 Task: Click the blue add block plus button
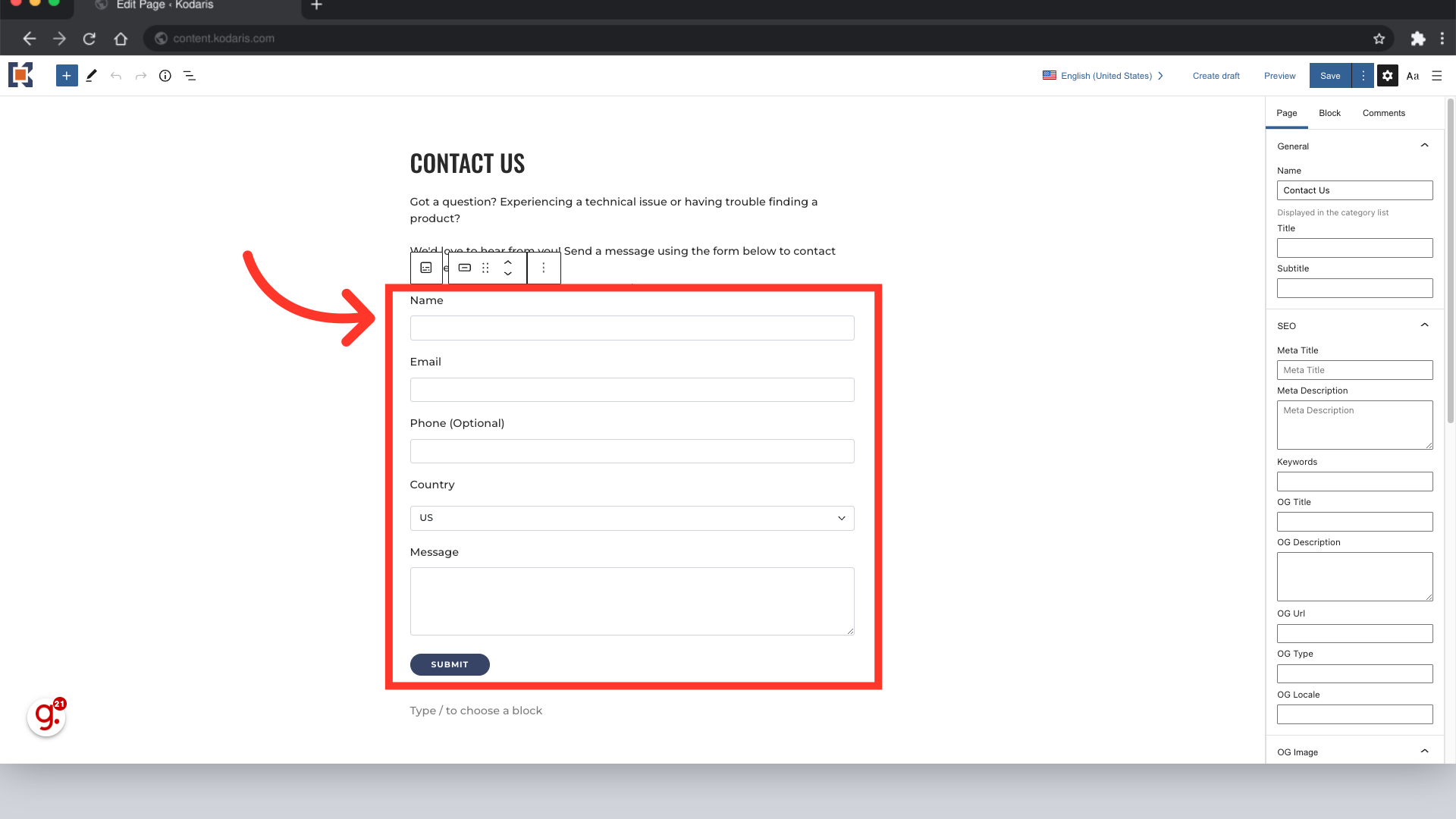coord(67,76)
